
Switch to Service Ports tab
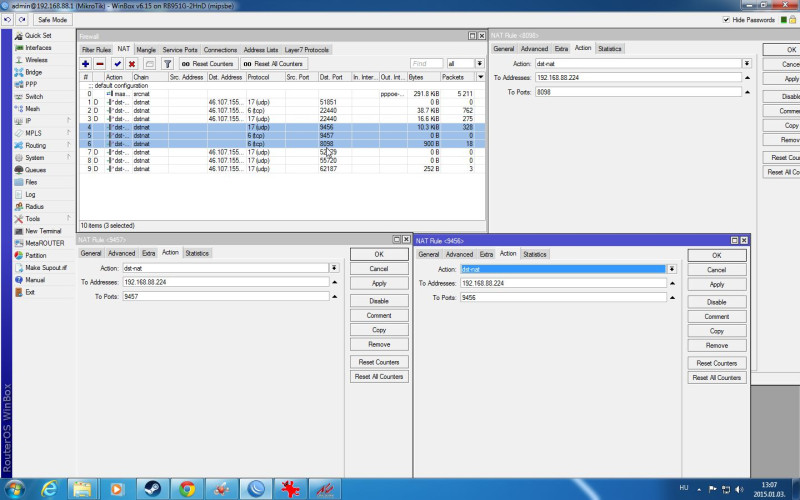[x=180, y=49]
